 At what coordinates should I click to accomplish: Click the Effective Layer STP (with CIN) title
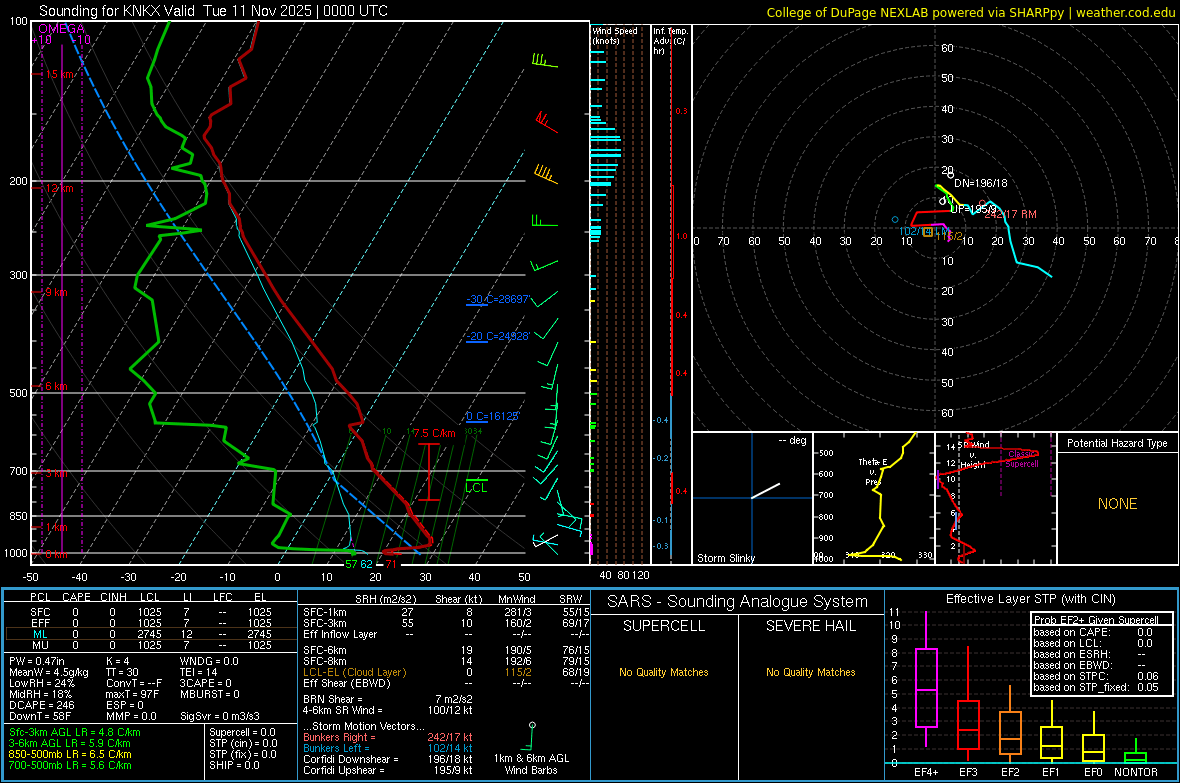pyautogui.click(x=1030, y=599)
